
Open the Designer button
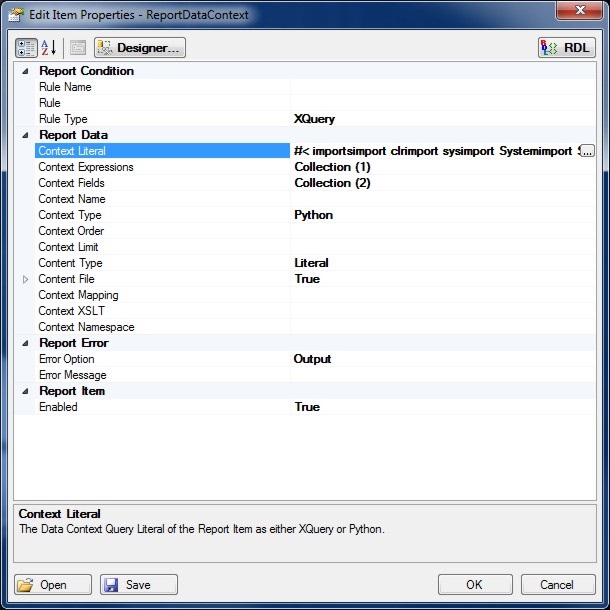140,48
